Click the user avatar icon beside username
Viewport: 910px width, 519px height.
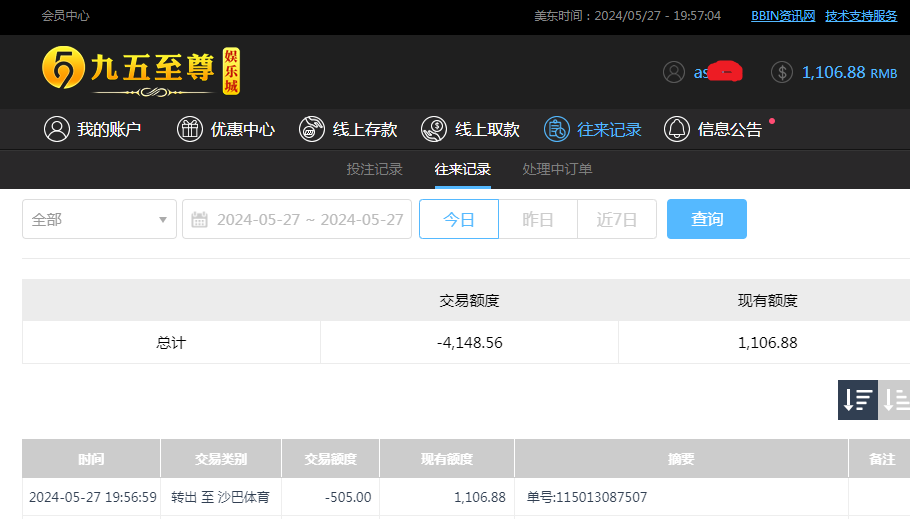coord(675,72)
